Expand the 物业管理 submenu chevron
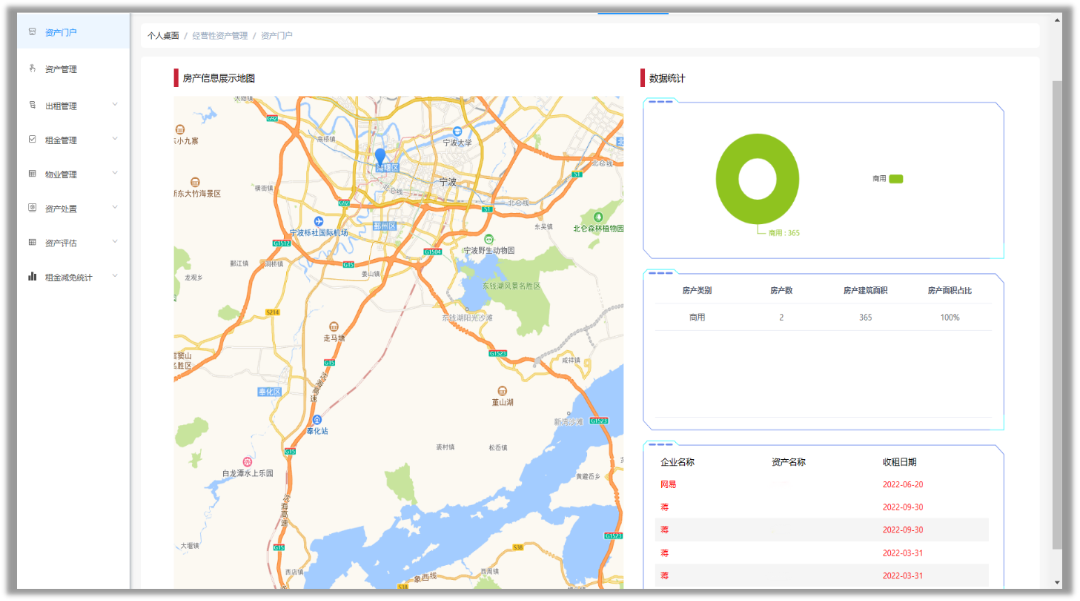 [x=115, y=173]
